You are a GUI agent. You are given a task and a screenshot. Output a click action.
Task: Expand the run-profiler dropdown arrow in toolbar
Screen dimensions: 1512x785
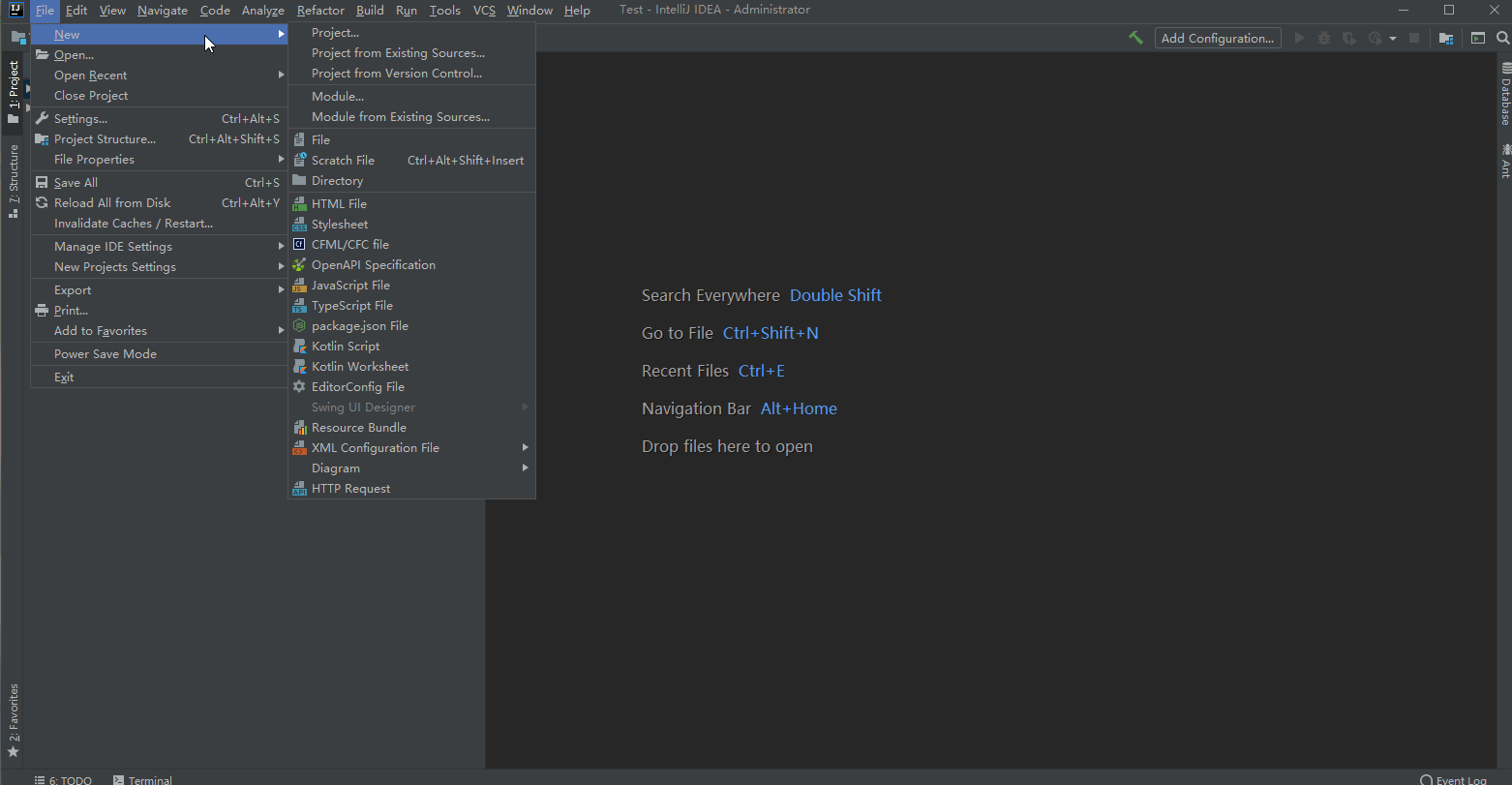point(1393,39)
